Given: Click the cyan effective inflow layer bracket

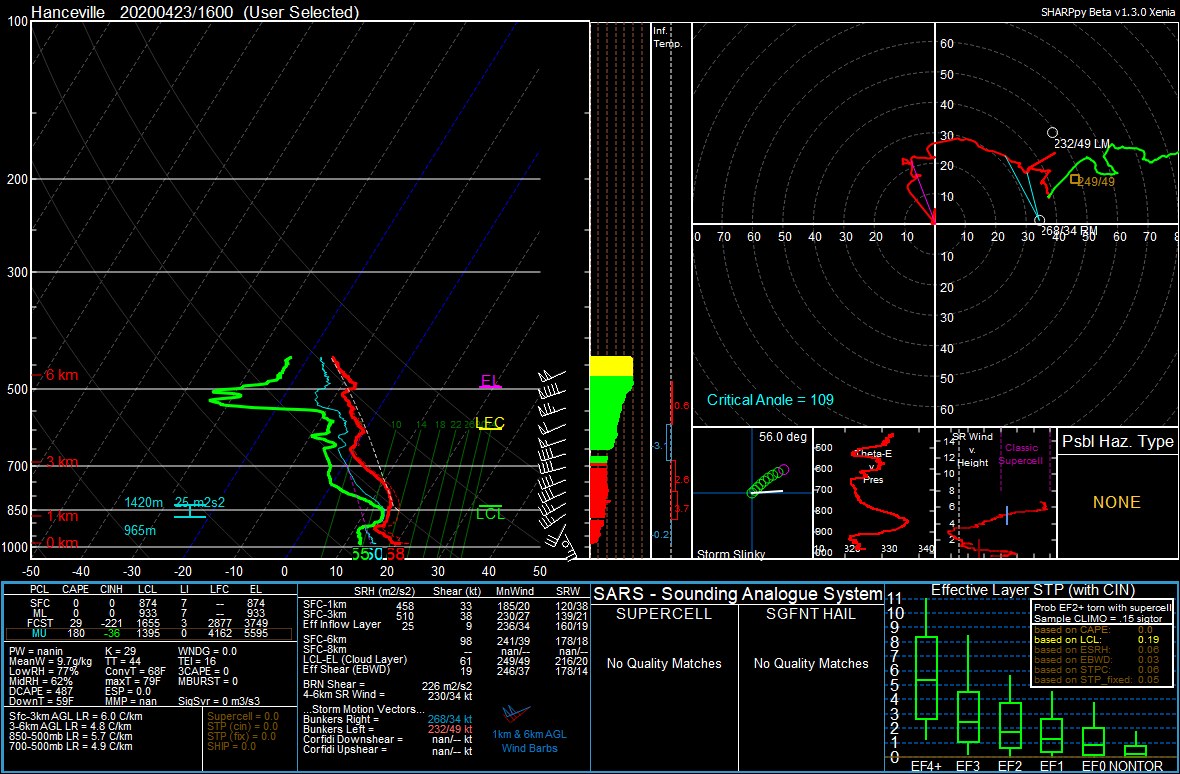Looking at the screenshot, I should [190, 511].
